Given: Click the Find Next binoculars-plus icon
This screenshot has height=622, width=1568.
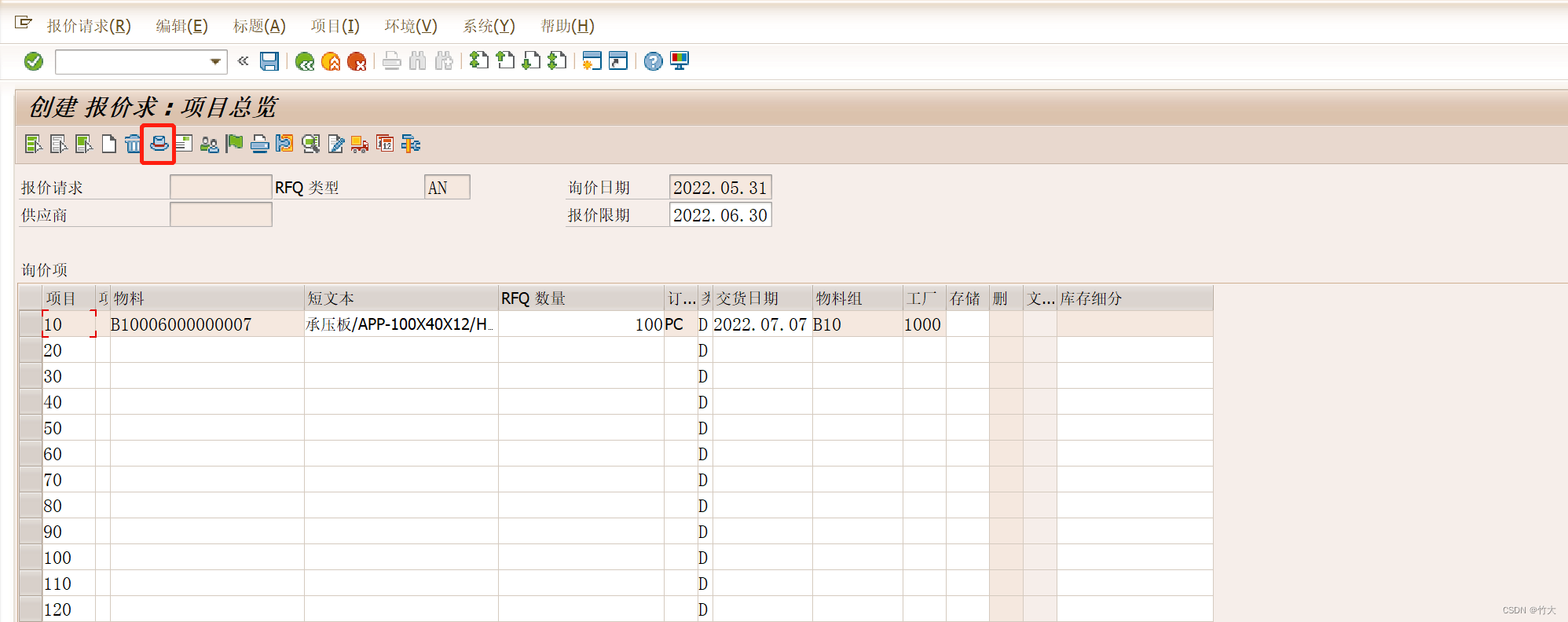Looking at the screenshot, I should tap(444, 61).
